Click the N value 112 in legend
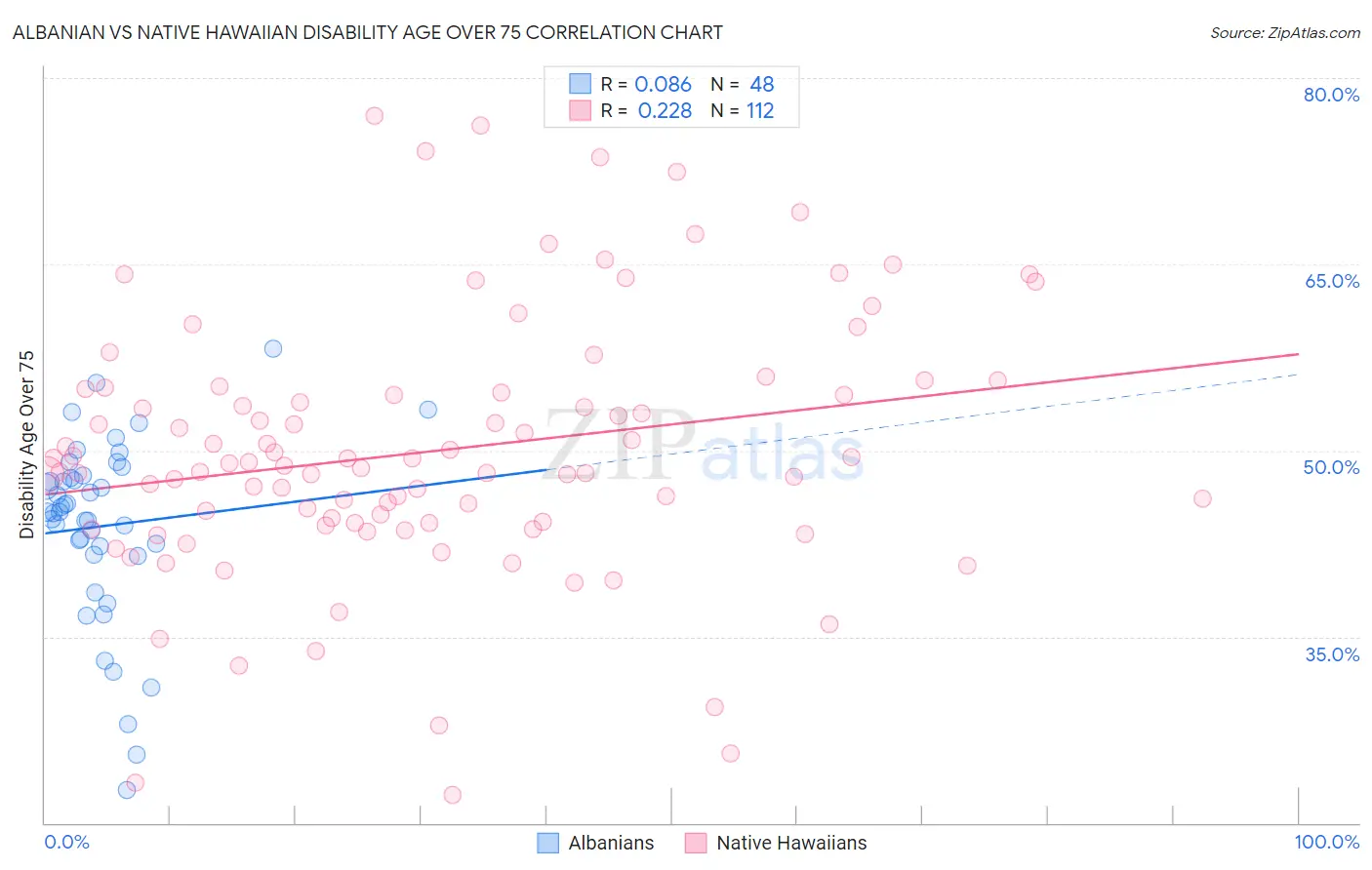The width and height of the screenshot is (1372, 870). (760, 110)
